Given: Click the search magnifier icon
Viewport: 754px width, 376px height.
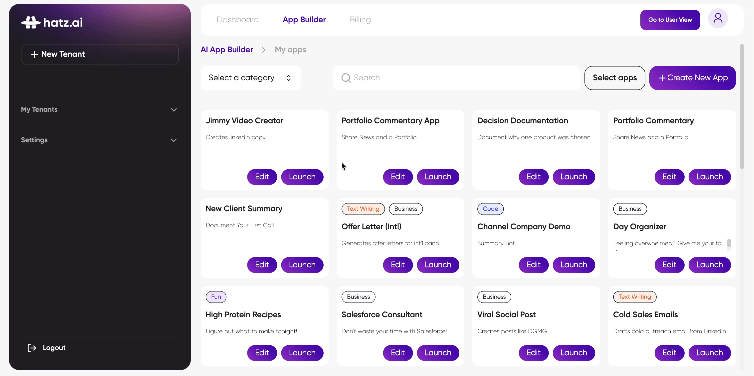Looking at the screenshot, I should point(346,78).
